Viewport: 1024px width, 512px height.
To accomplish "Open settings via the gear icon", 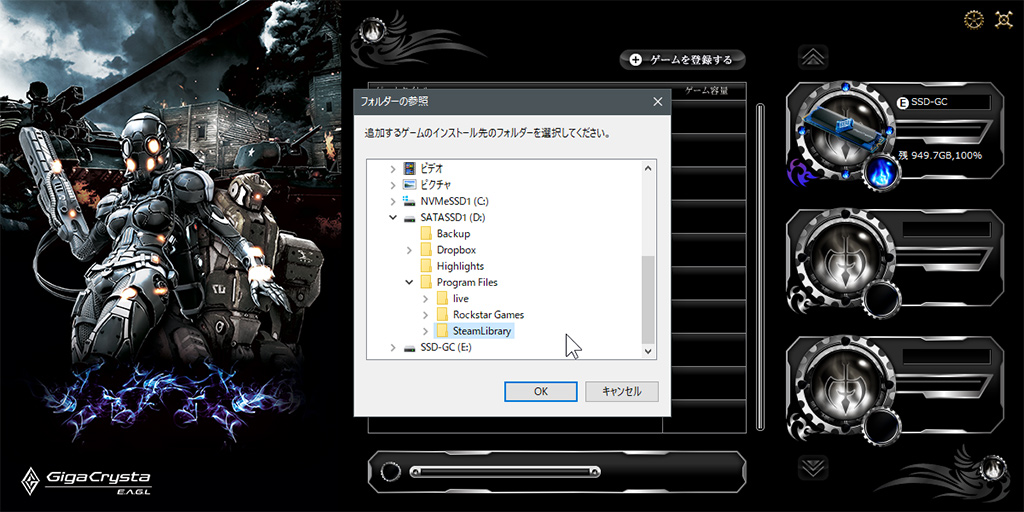I will coord(974,20).
